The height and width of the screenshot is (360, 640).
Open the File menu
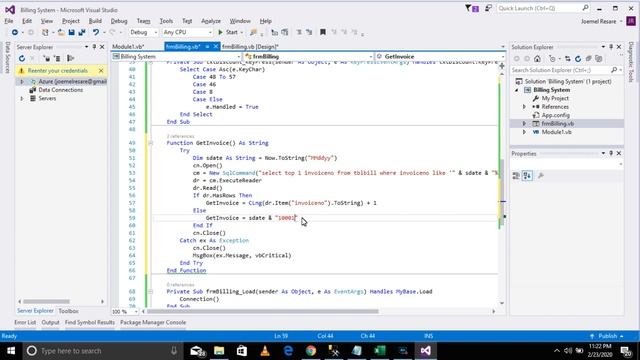point(9,21)
